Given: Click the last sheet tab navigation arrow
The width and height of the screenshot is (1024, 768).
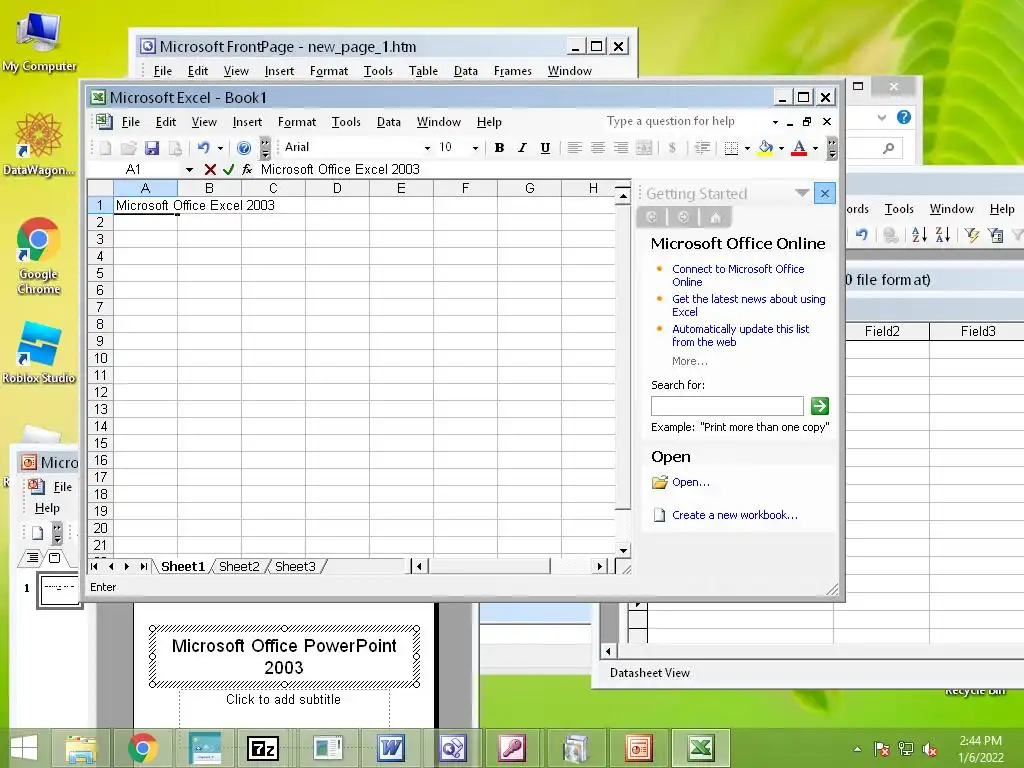Looking at the screenshot, I should click(x=143, y=566).
